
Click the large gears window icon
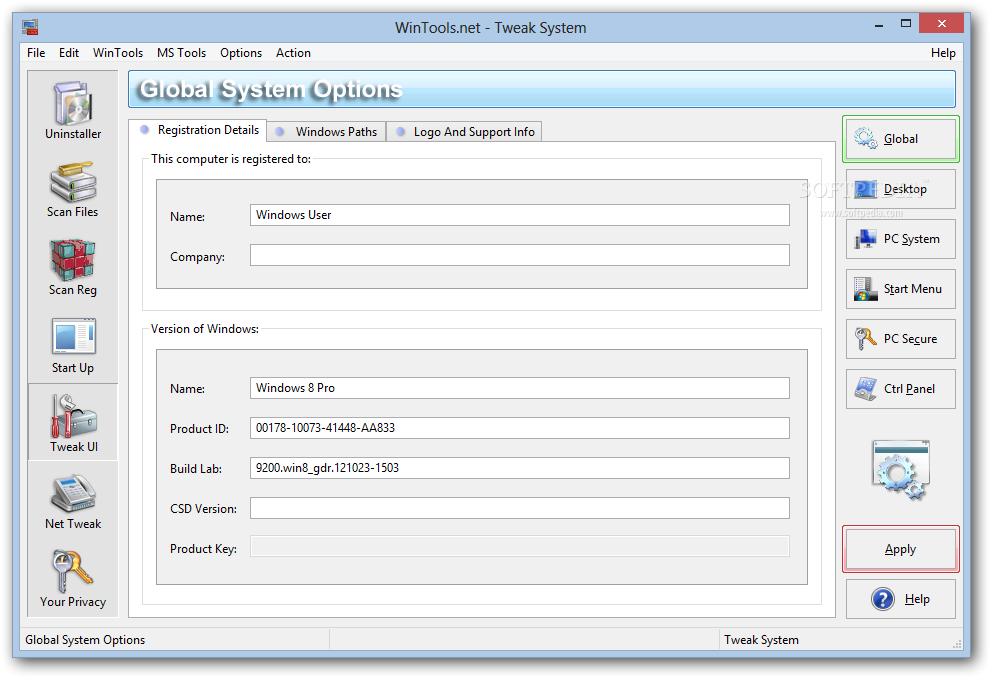(901, 470)
